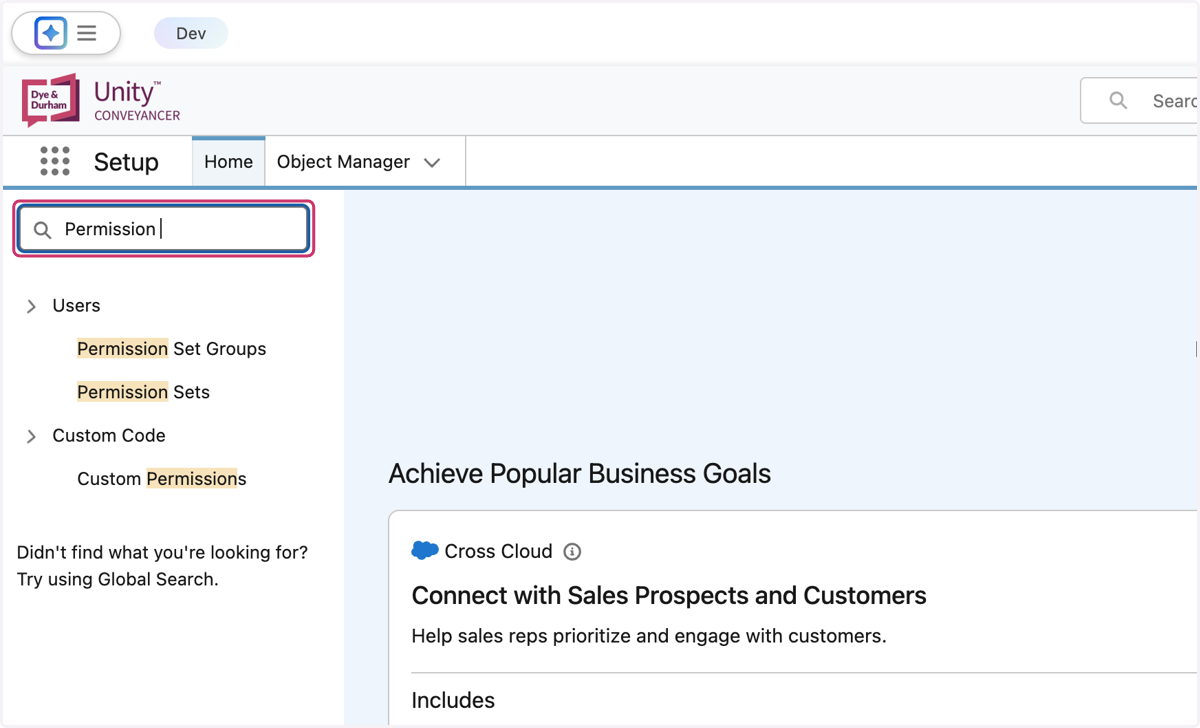Click the Help sales reps prioritize description

coord(648,636)
